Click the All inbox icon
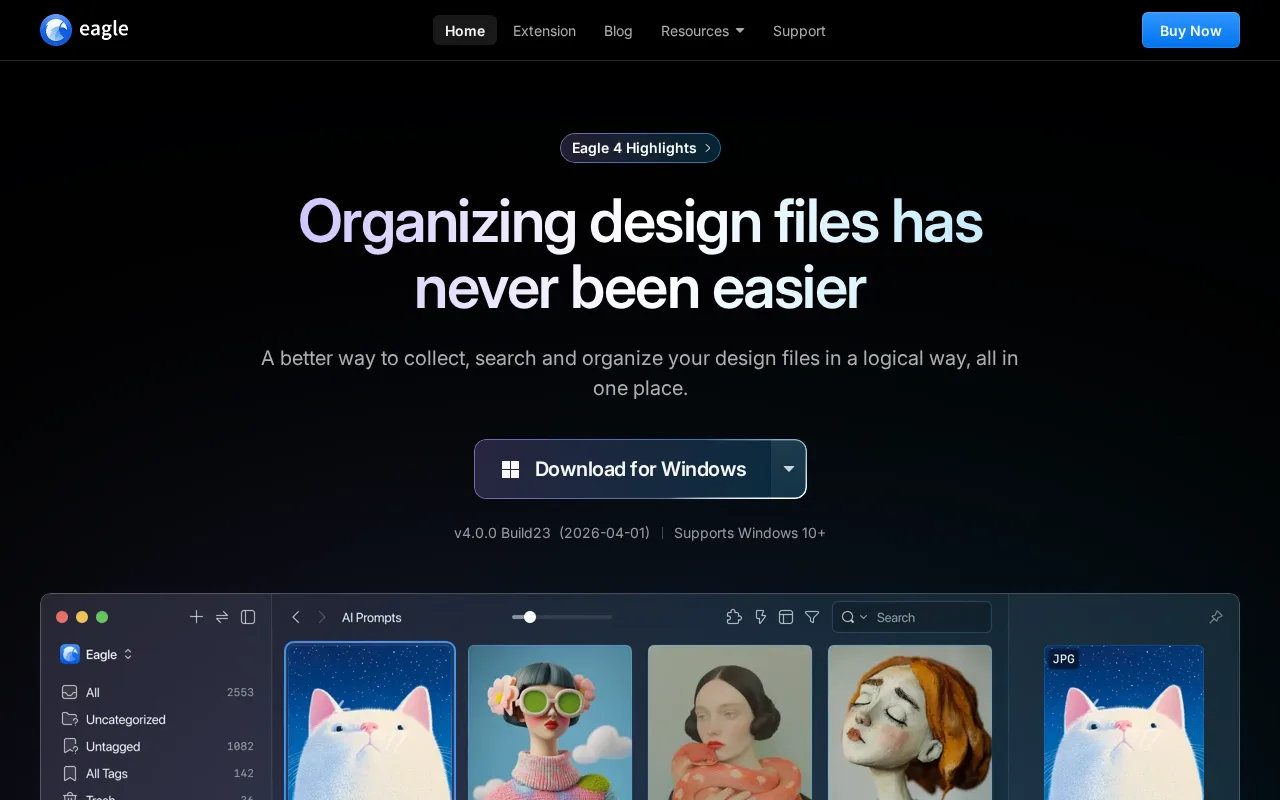 69,692
